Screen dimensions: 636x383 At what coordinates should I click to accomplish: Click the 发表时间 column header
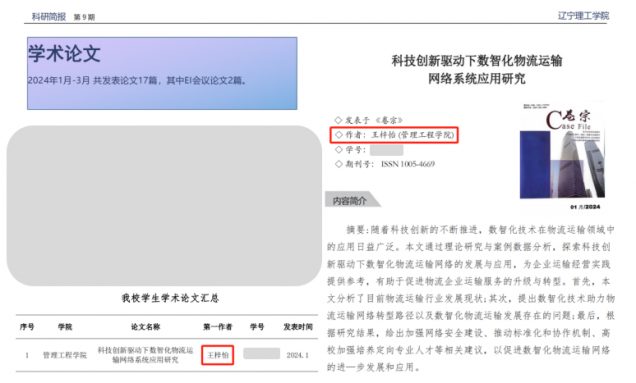pos(298,327)
